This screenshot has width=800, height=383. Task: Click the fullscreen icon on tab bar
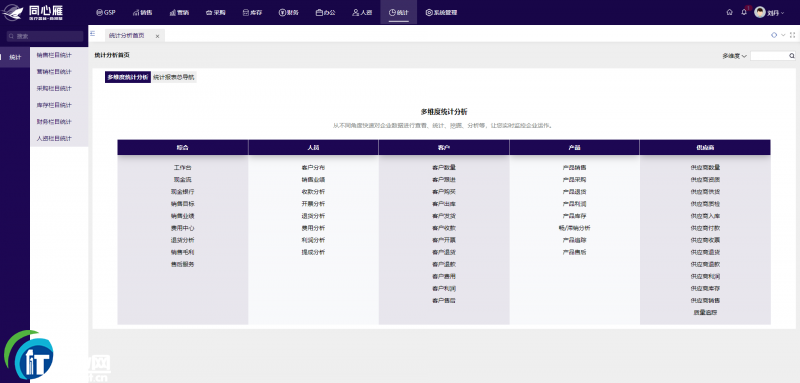792,35
